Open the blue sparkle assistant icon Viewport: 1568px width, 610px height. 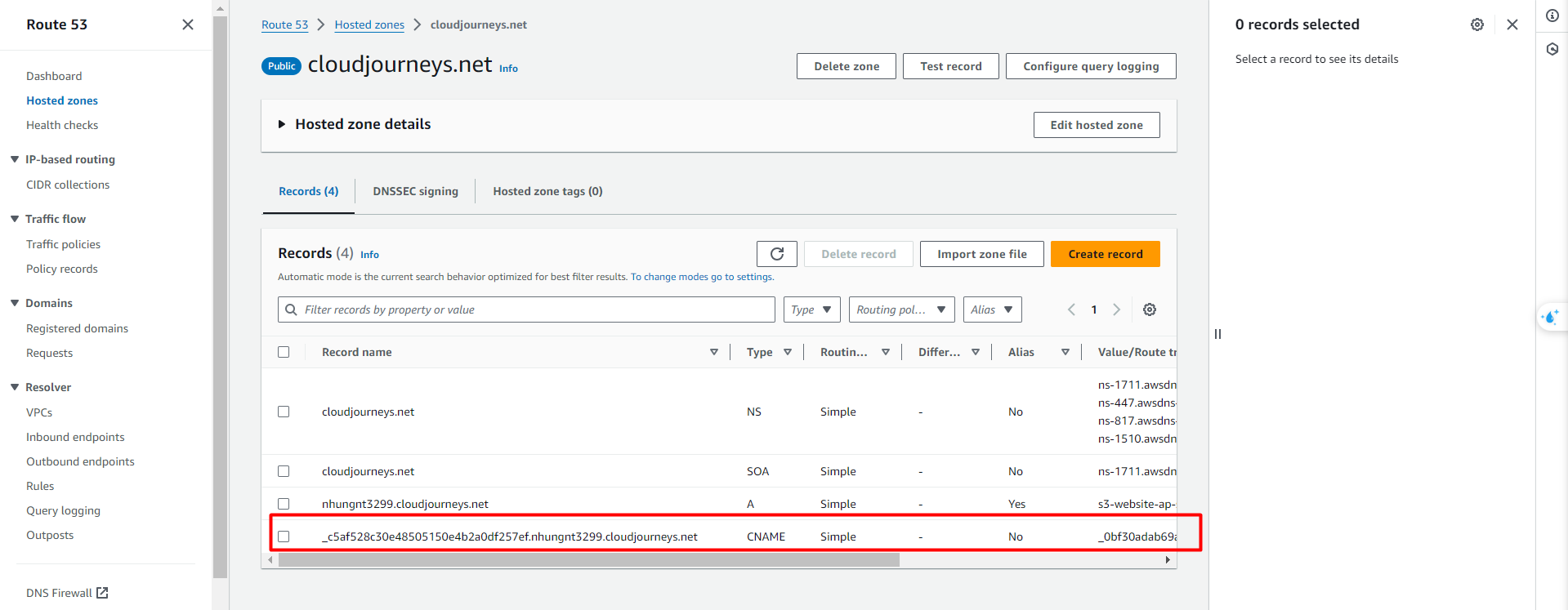(x=1551, y=317)
